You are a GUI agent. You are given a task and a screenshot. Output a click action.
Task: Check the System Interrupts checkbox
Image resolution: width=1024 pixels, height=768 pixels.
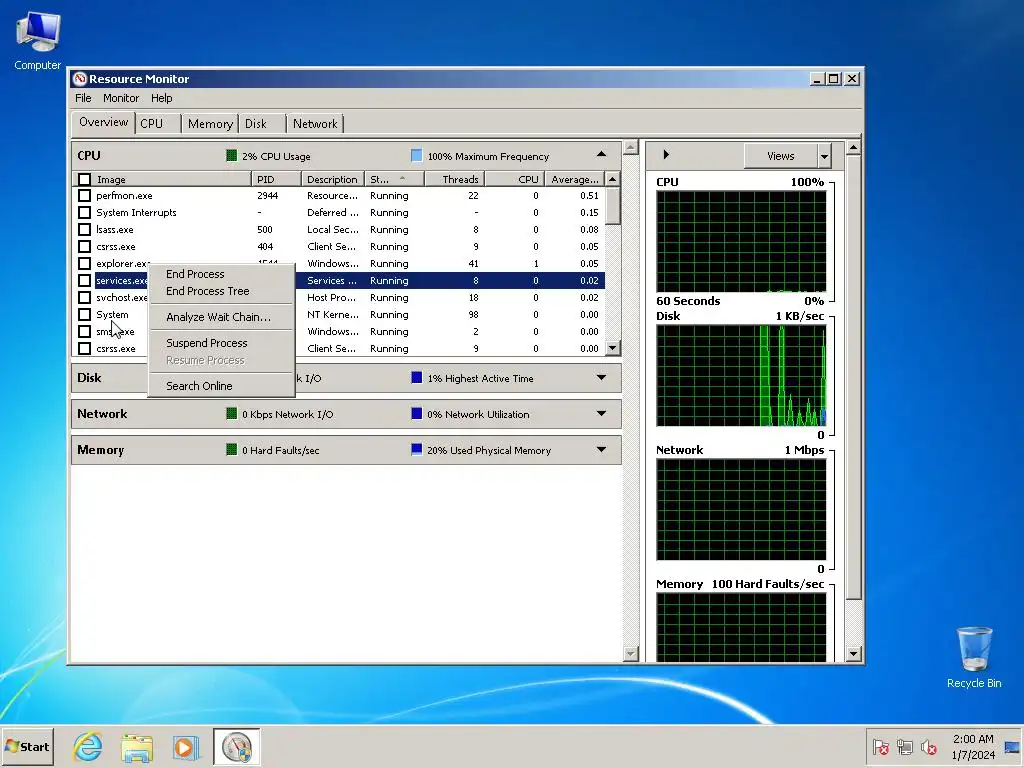(x=84, y=212)
